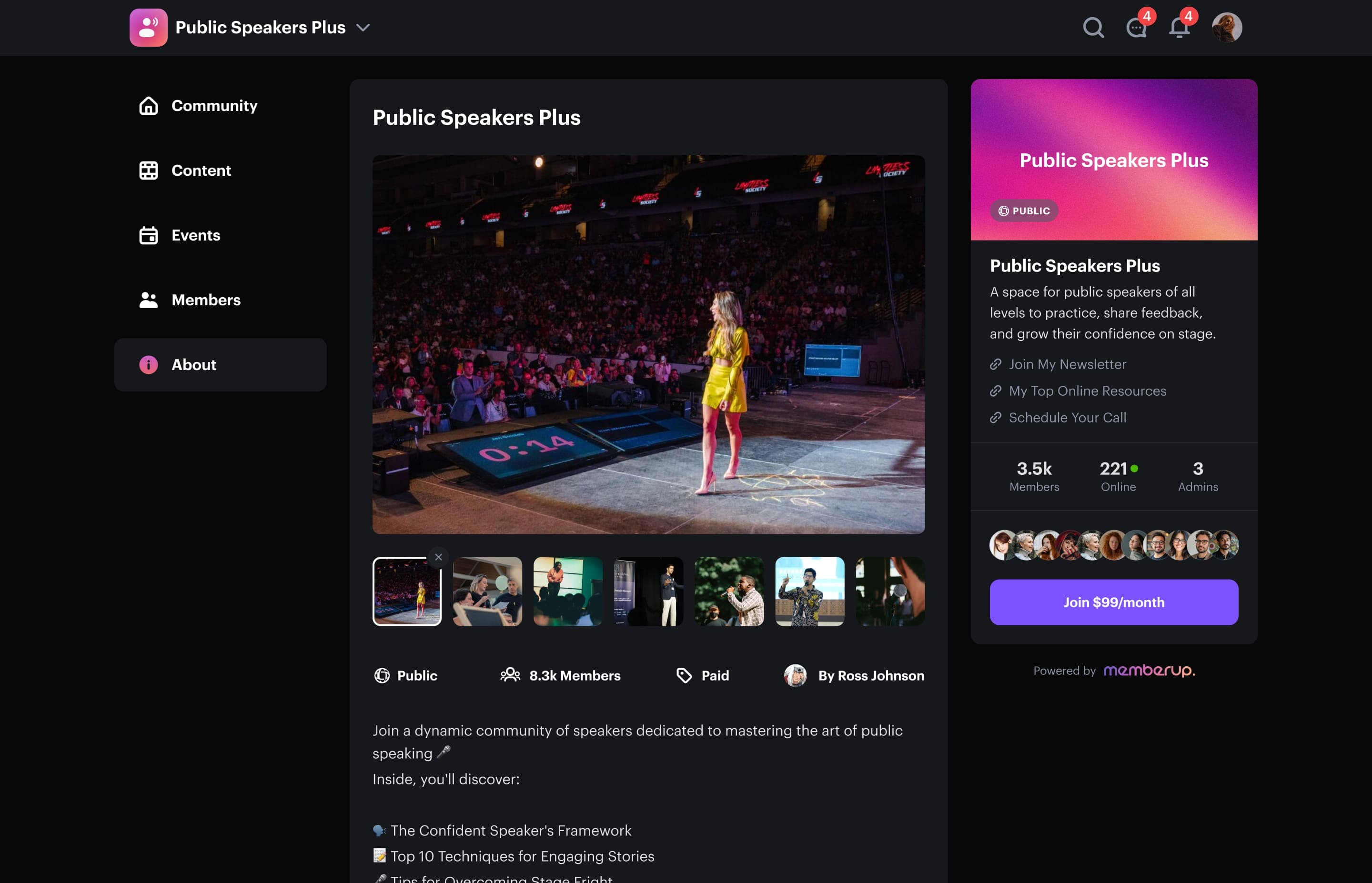
Task: Select the About sidebar item
Action: 193,365
